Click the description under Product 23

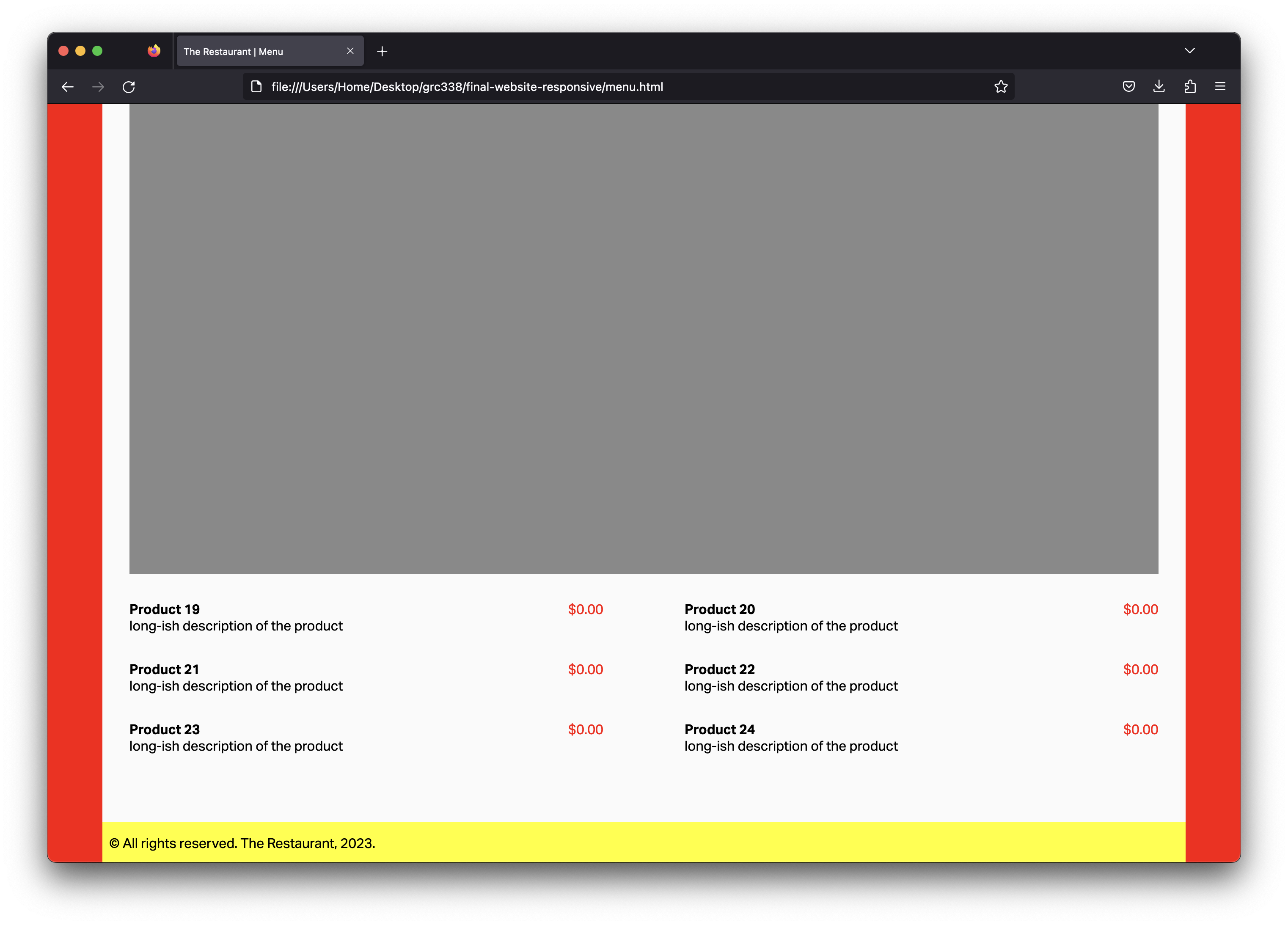[x=236, y=746]
